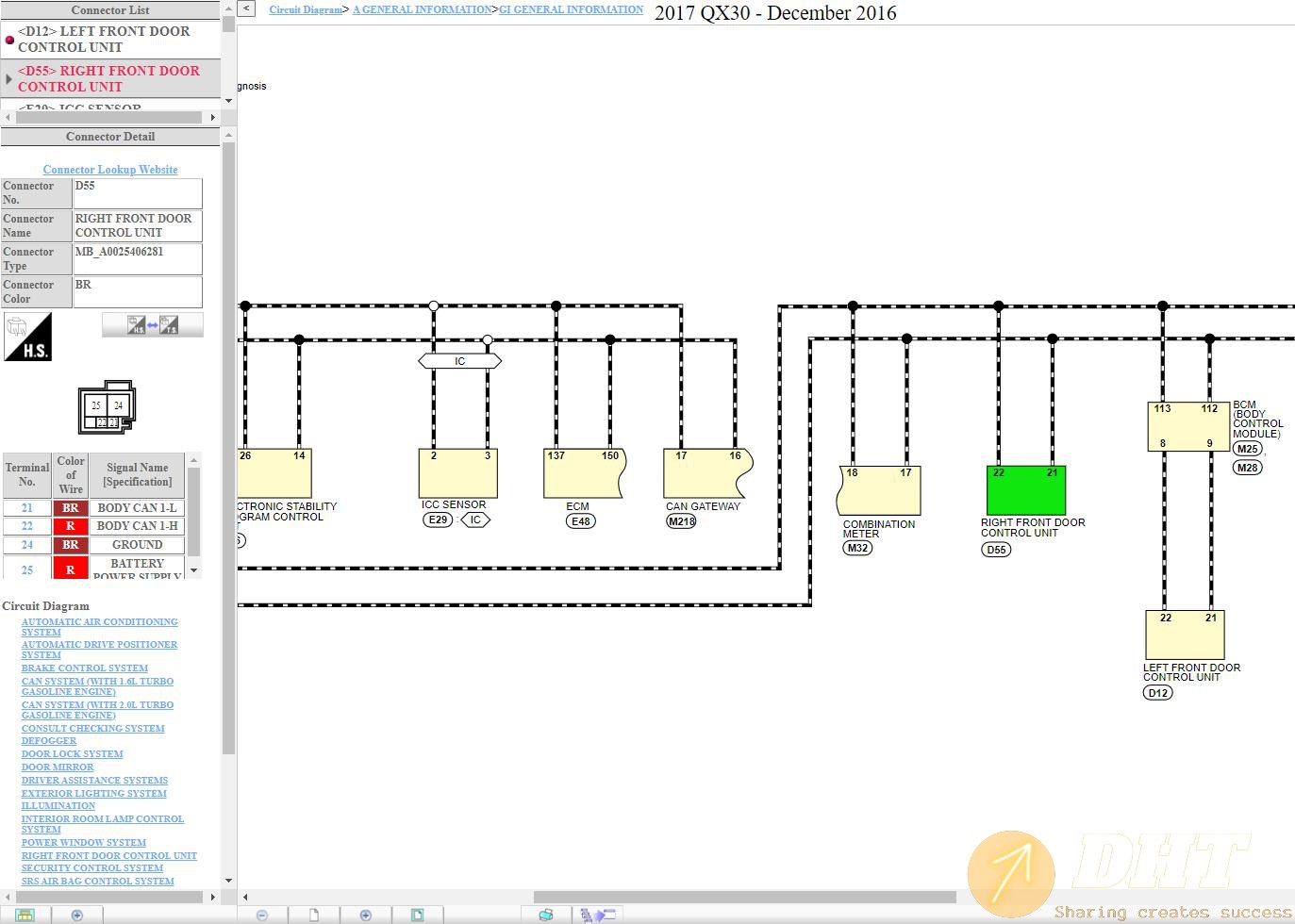The height and width of the screenshot is (924, 1295).
Task: Open Consult Checking System link
Action: tap(92, 729)
